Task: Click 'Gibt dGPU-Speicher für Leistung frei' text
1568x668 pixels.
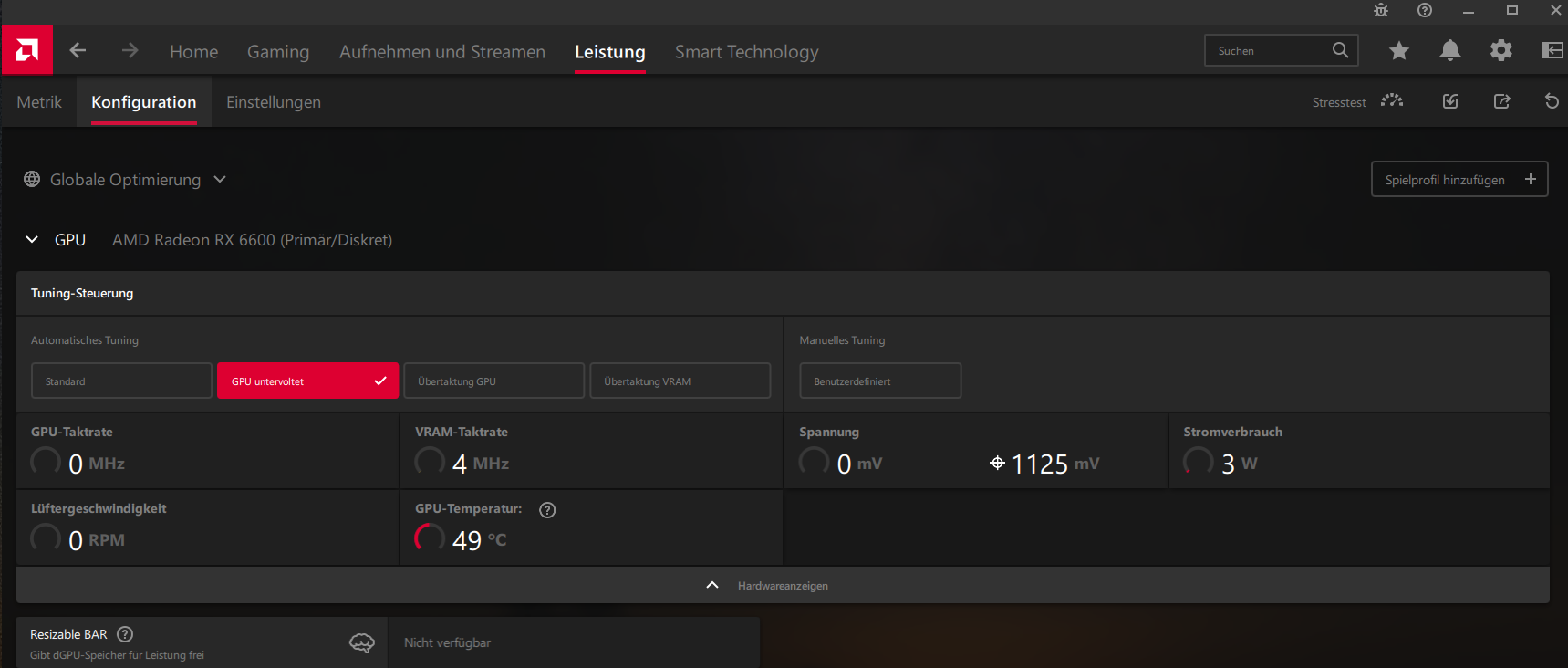Action: (x=117, y=655)
